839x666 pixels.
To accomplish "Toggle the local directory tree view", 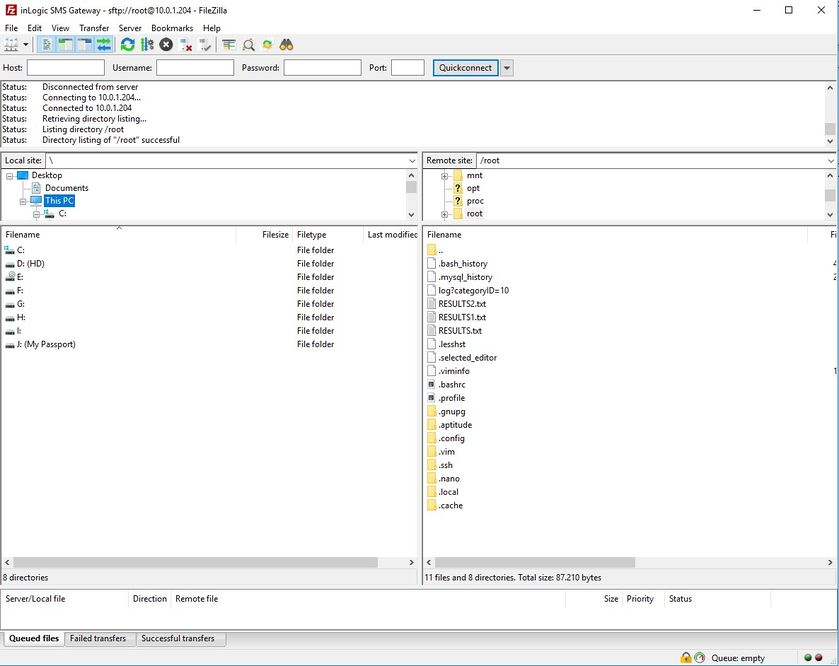I will tap(64, 45).
